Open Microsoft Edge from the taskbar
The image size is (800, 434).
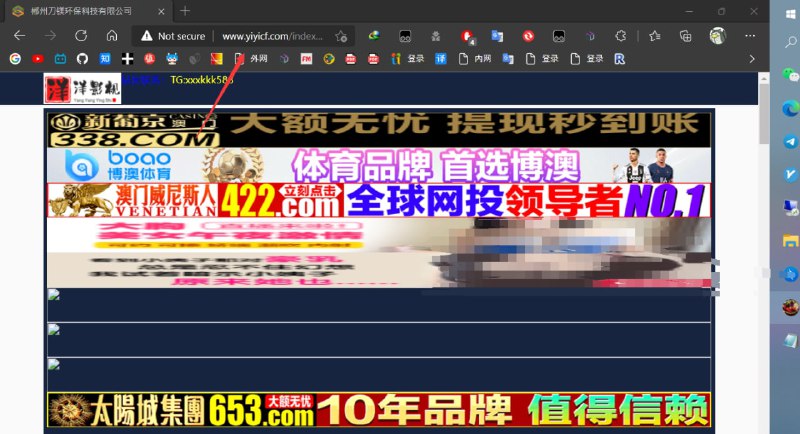pos(790,108)
